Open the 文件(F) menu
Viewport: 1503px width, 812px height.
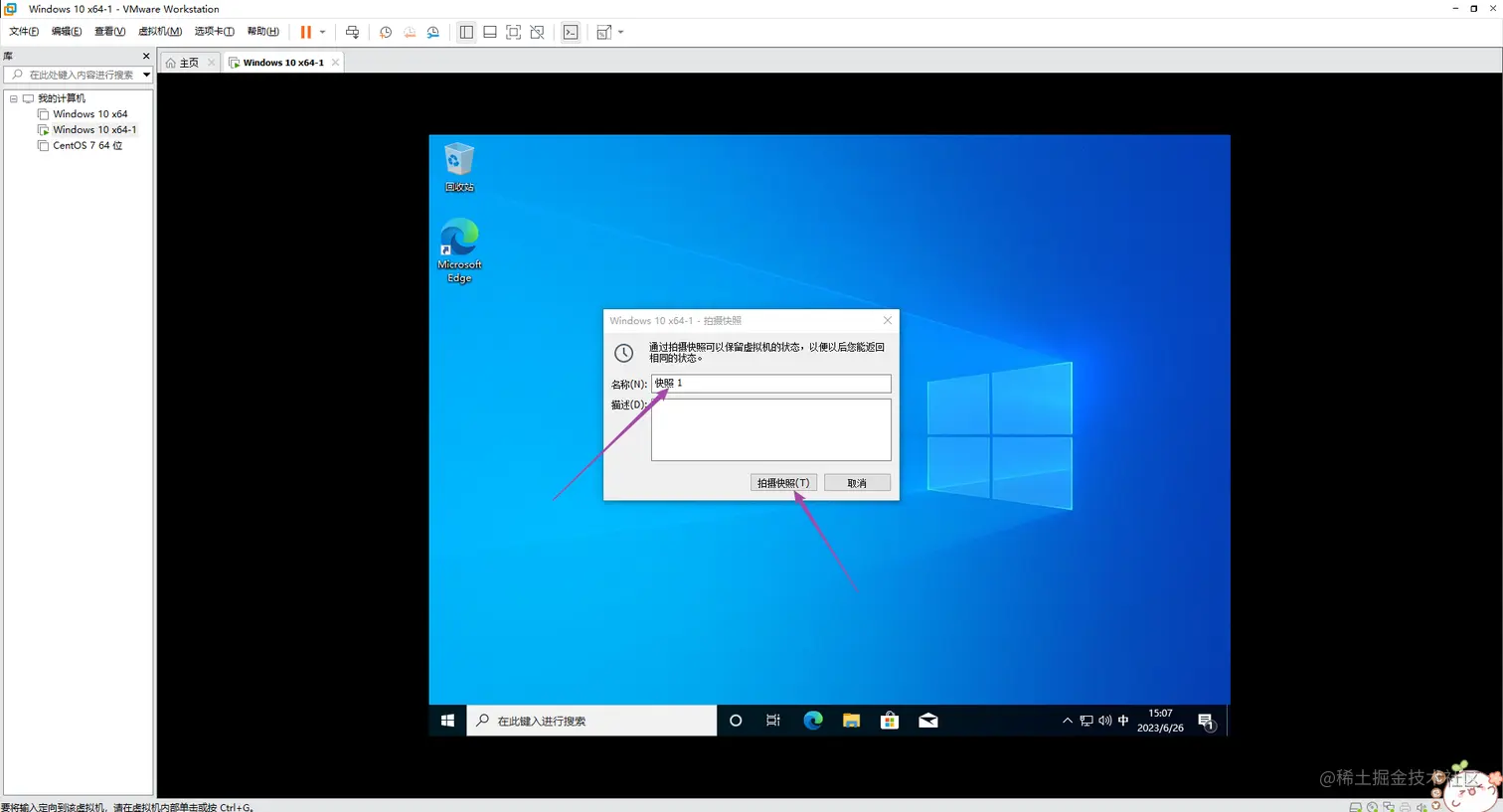tap(23, 32)
